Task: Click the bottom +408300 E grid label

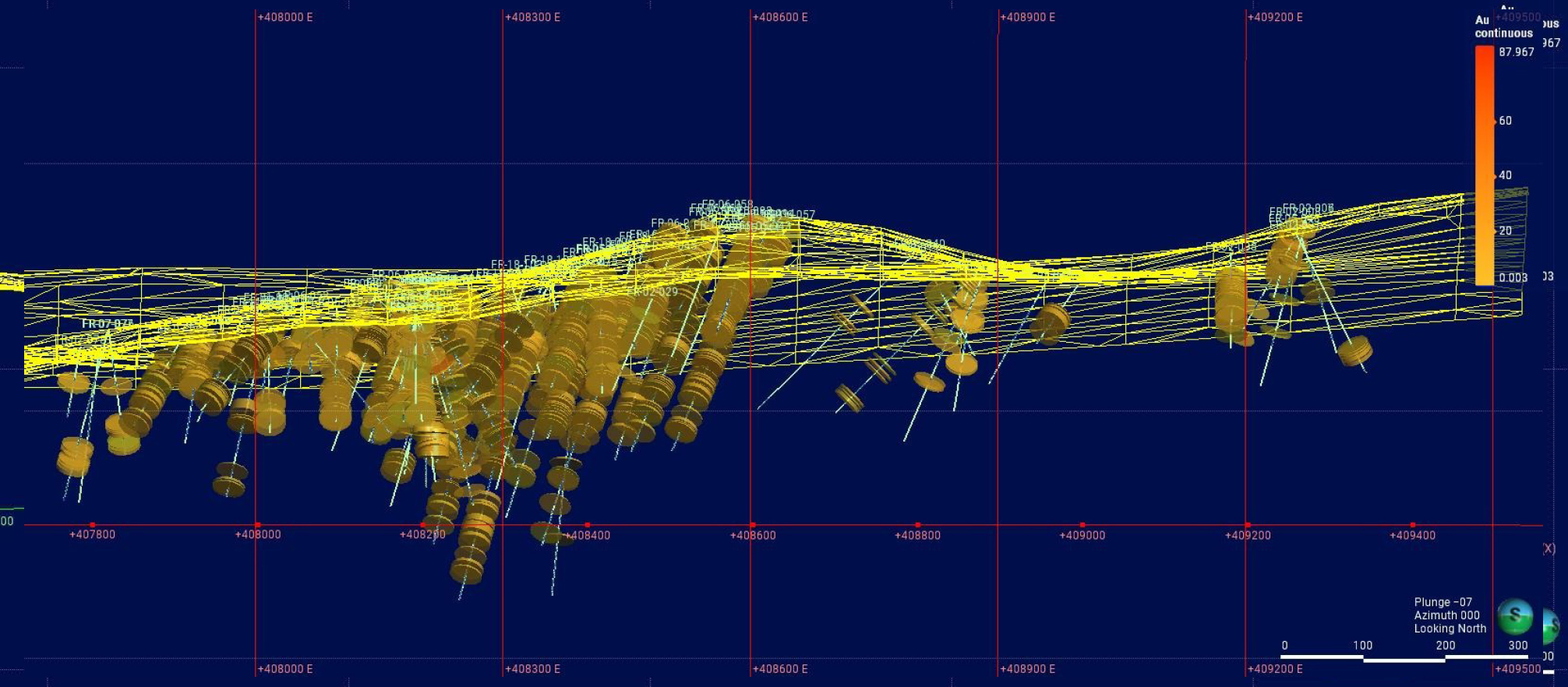Action: click(533, 669)
